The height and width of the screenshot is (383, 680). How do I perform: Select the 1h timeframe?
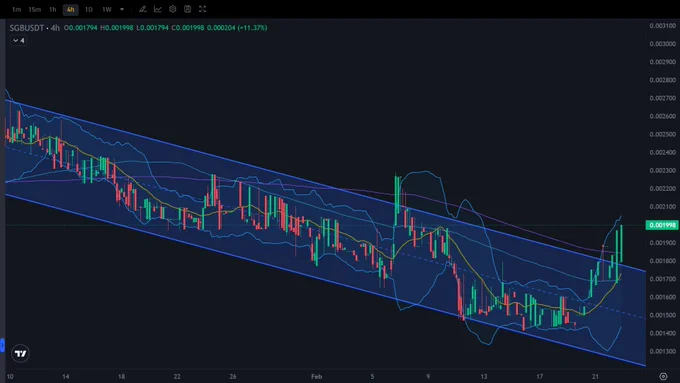point(52,9)
